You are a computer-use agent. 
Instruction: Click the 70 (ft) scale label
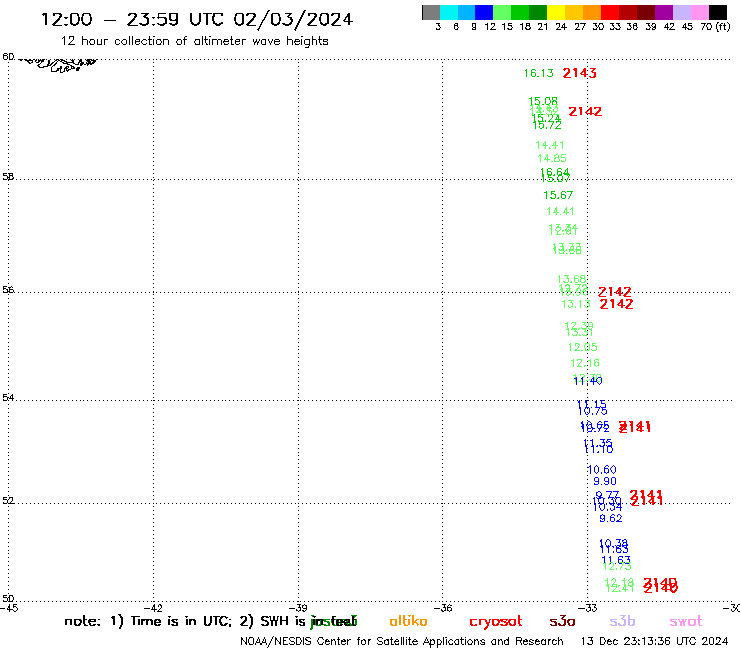coord(715,27)
